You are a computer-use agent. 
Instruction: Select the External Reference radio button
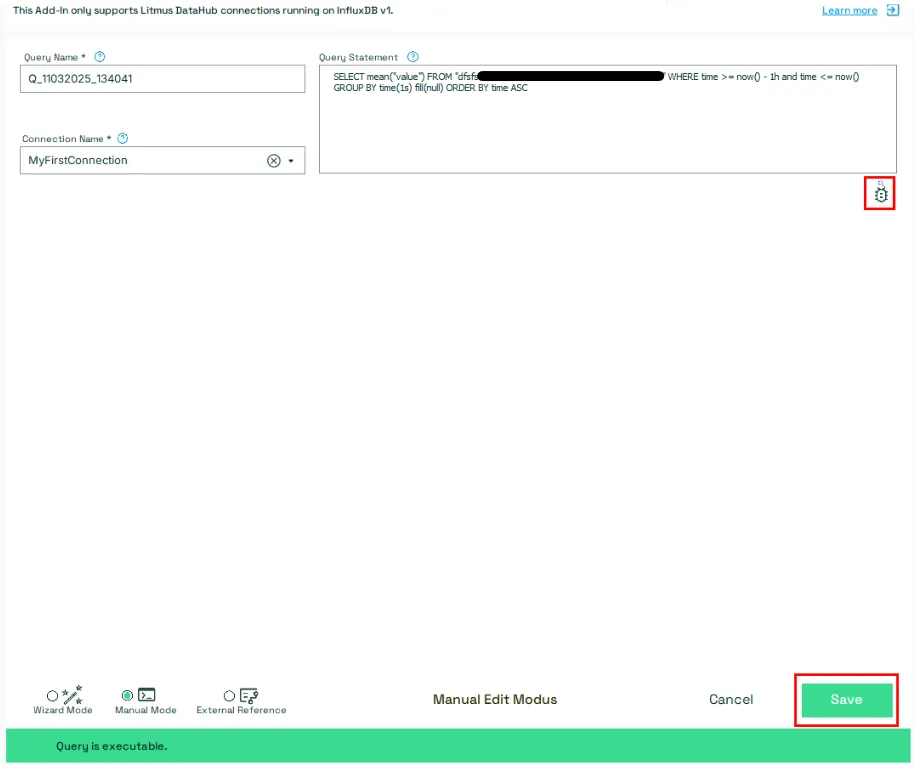229,696
